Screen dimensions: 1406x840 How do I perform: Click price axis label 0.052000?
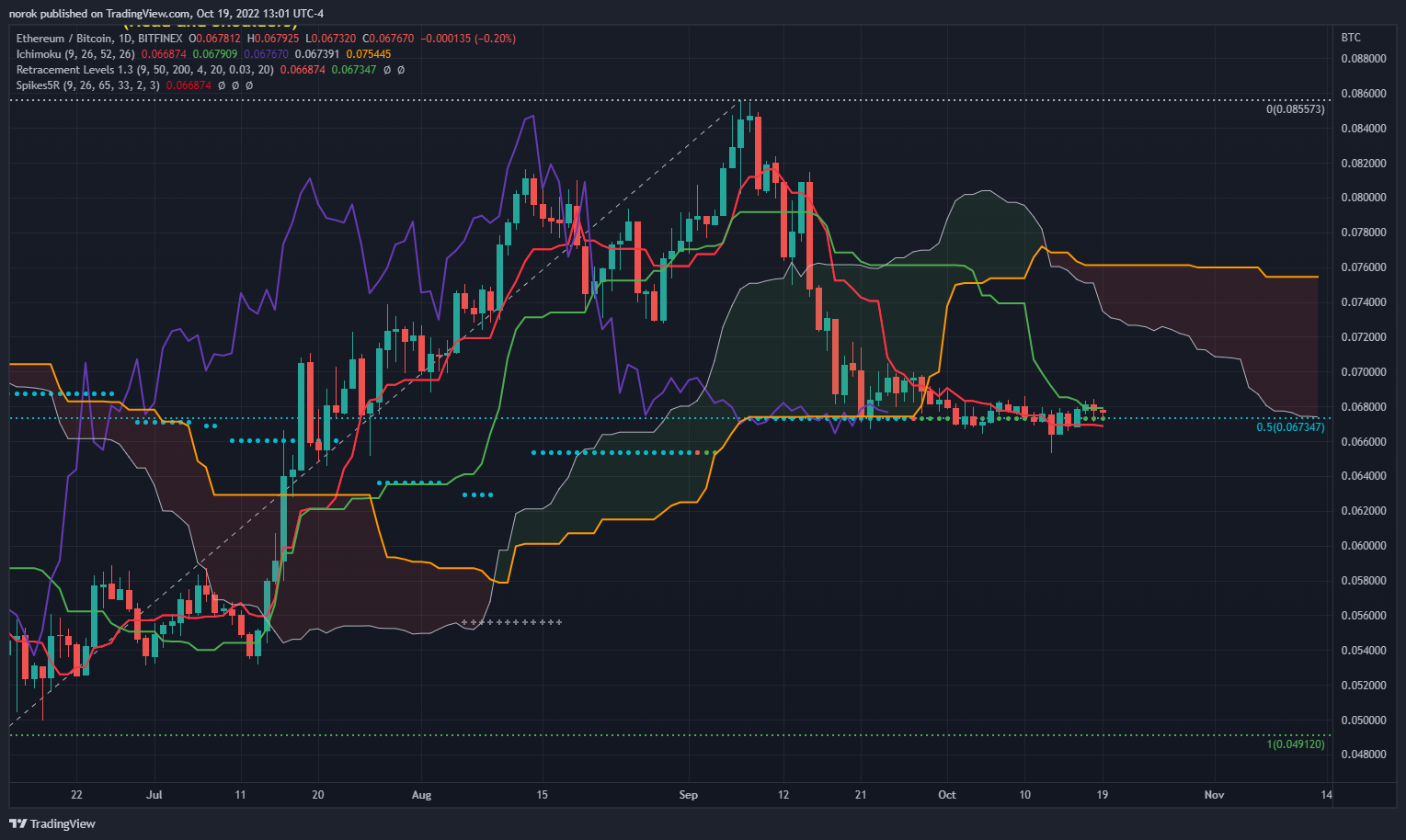pos(1364,686)
